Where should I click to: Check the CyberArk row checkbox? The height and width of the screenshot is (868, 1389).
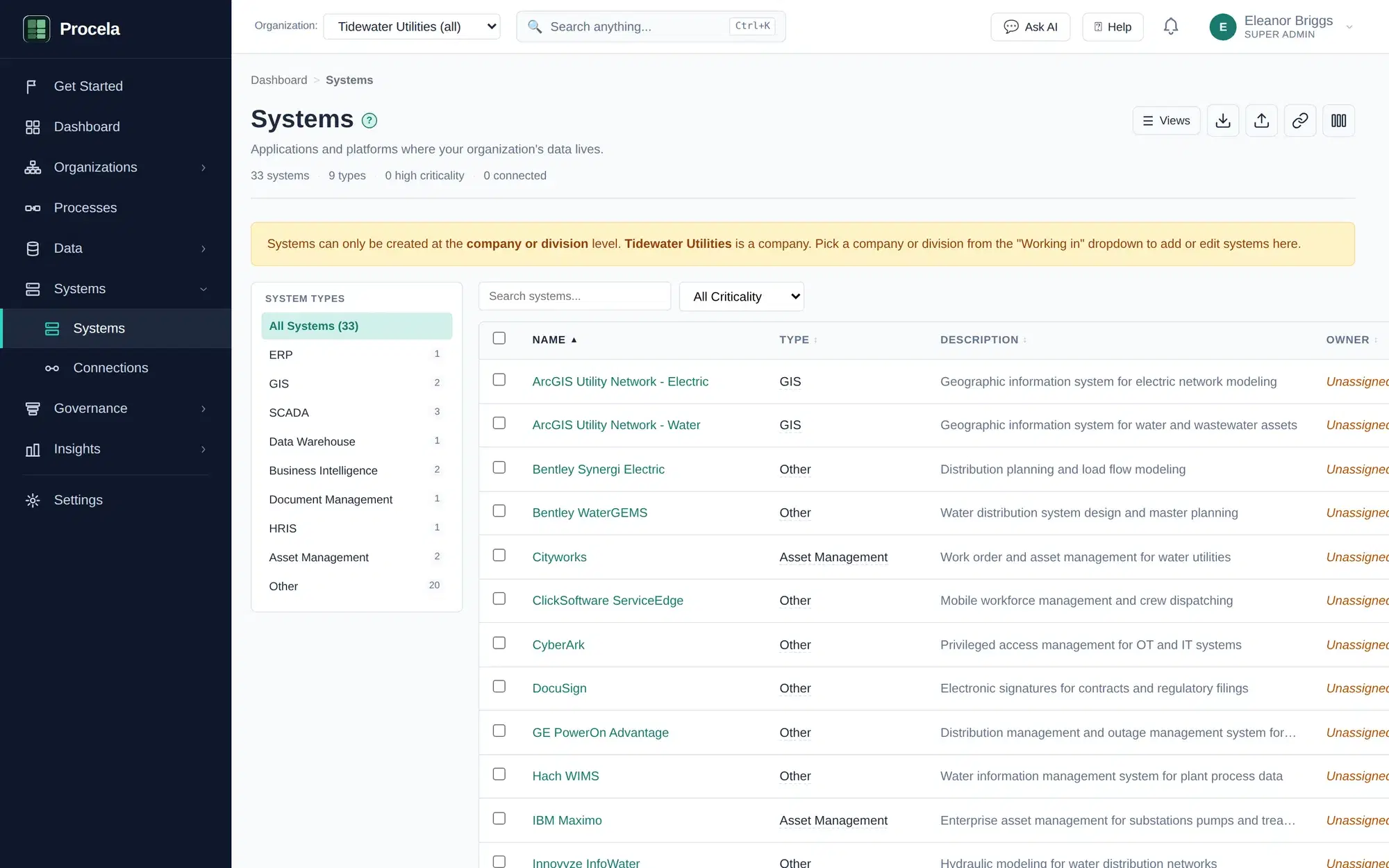click(x=499, y=643)
